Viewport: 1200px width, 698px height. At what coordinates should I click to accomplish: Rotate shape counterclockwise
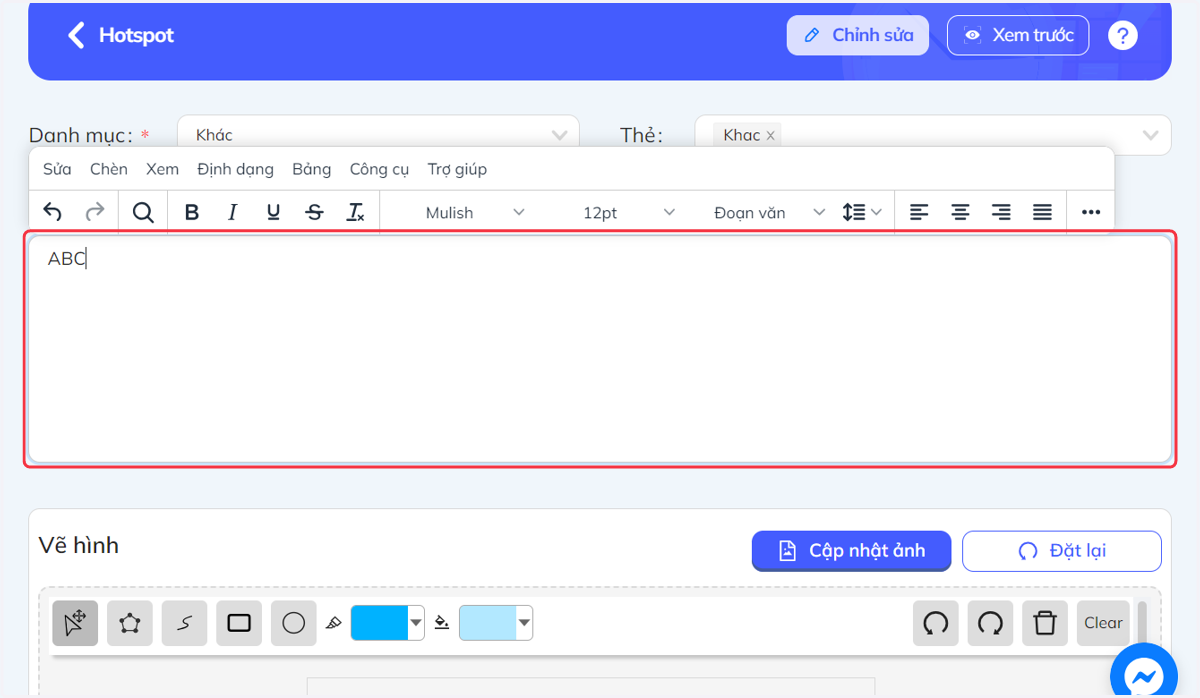coord(936,623)
